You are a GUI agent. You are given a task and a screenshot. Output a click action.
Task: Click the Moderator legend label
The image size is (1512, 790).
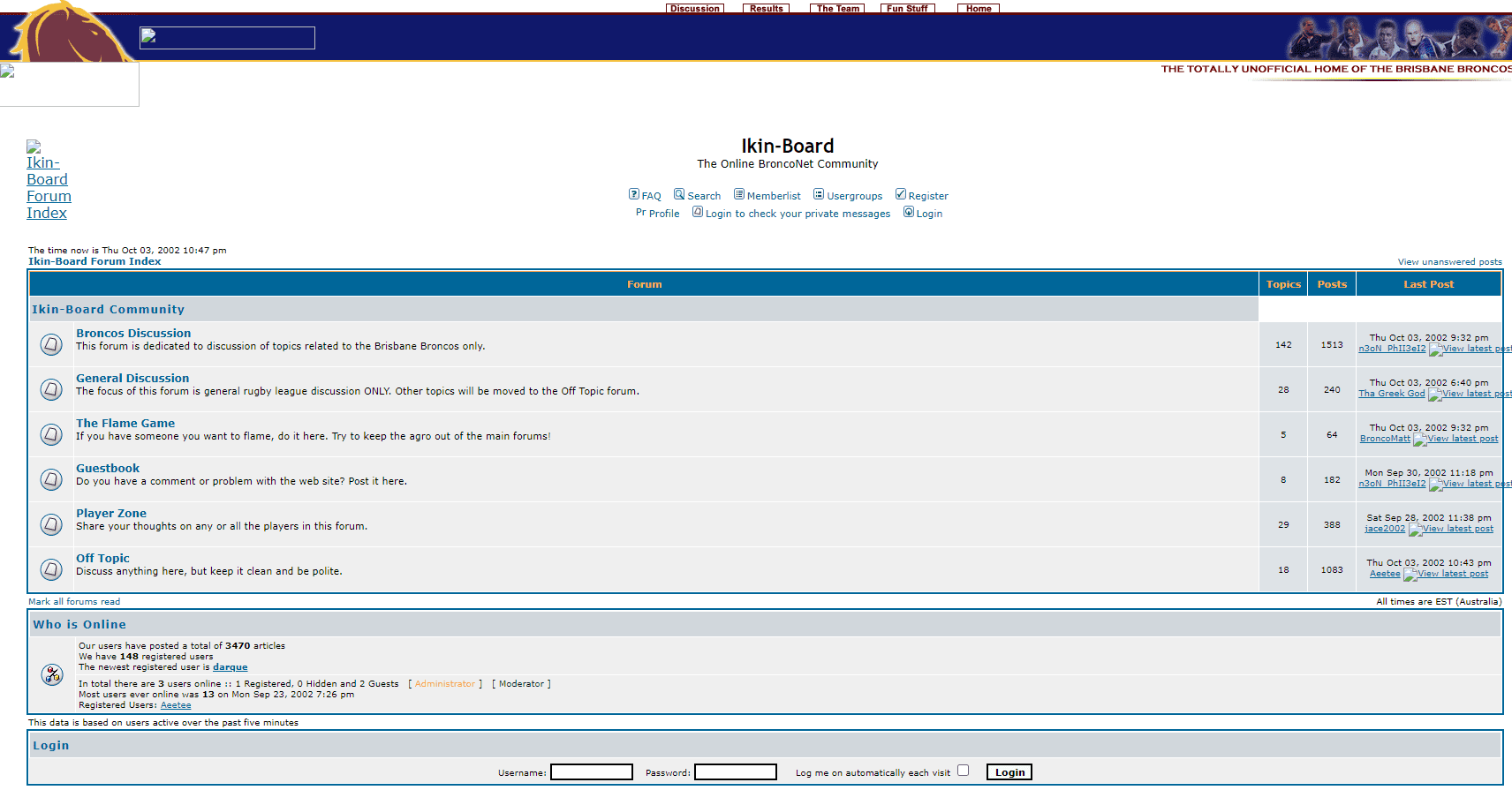click(521, 684)
